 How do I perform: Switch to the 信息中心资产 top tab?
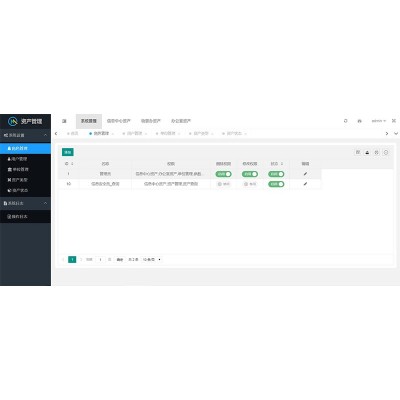pos(119,121)
